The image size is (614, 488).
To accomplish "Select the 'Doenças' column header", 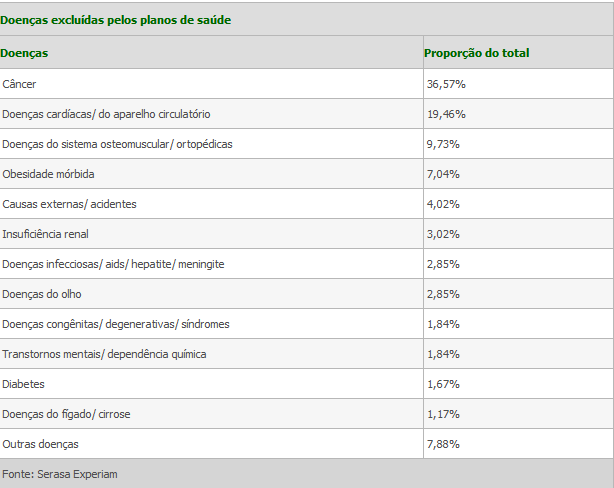I will click(x=25, y=52).
